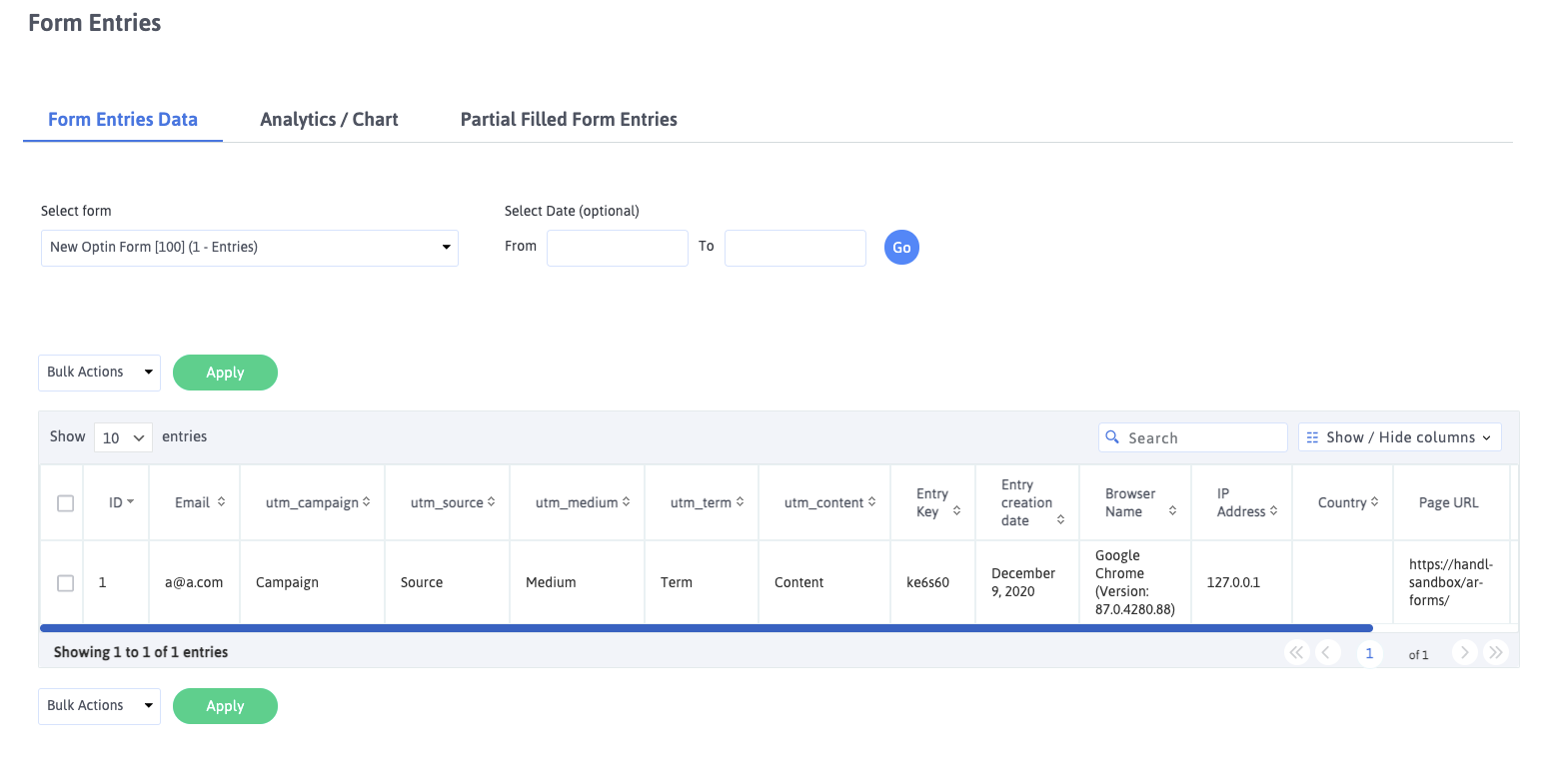This screenshot has width=1546, height=784.
Task: Go to the last page arrow
Action: point(1496,653)
